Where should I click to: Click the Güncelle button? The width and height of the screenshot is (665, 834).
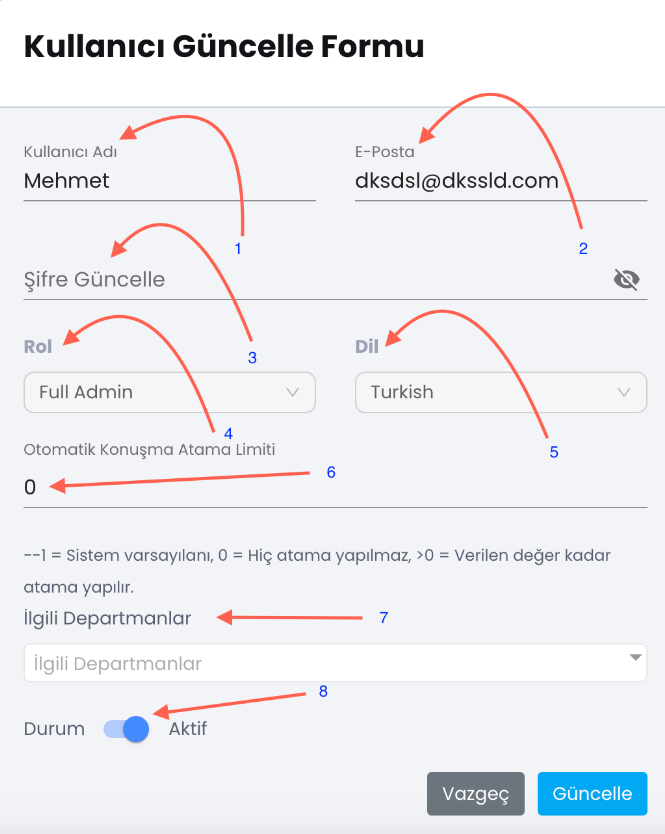(x=592, y=794)
